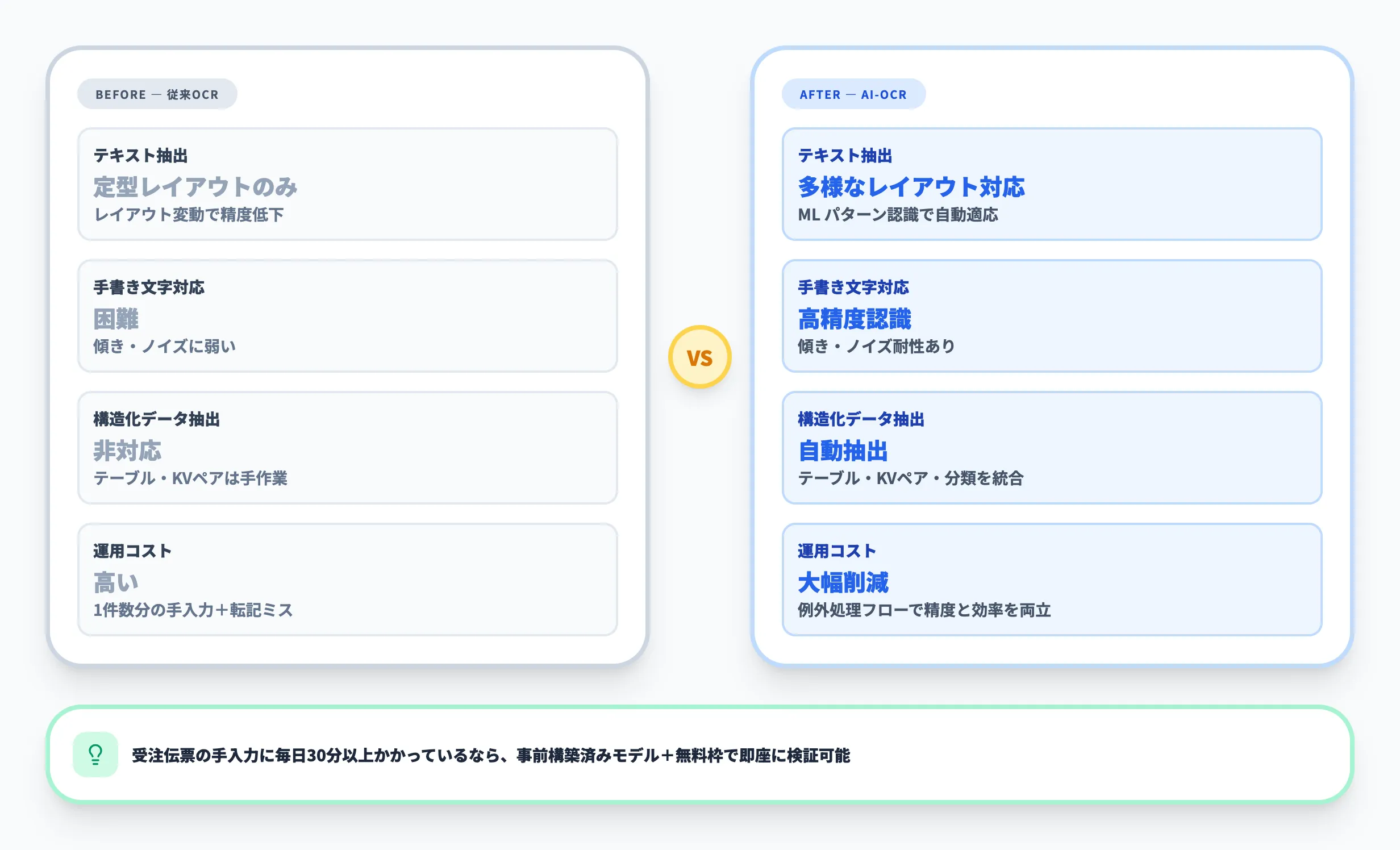
Task: Select the 大幅削減 text in the AFTER panel
Action: pos(843,583)
